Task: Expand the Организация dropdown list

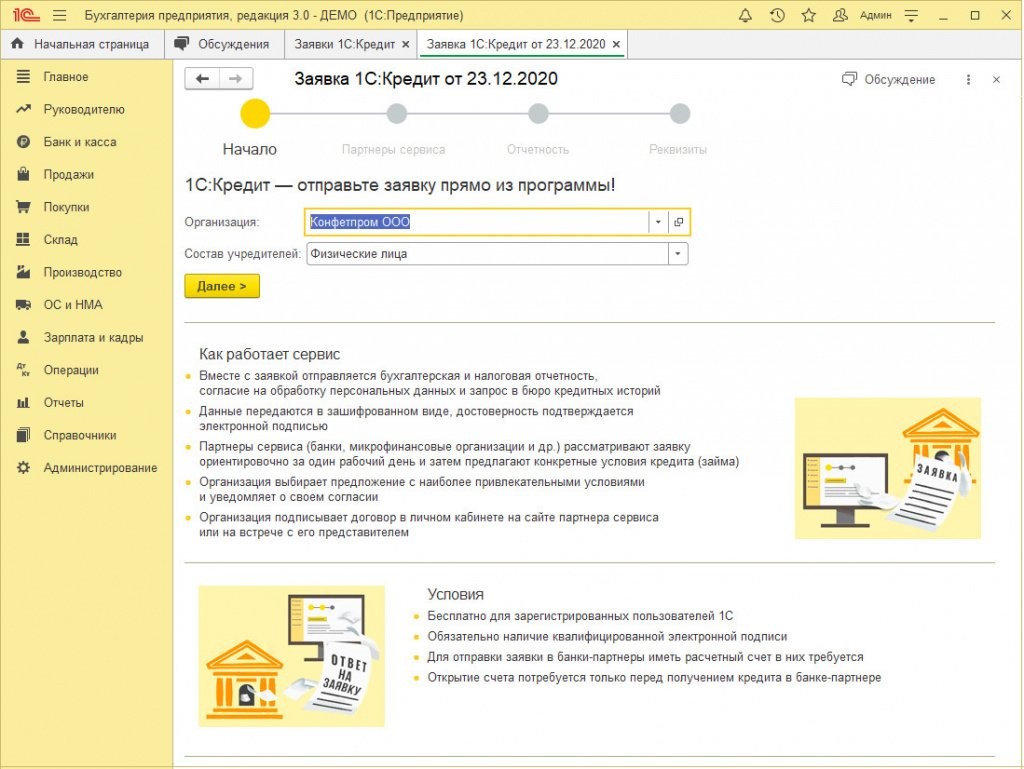Action: click(658, 222)
